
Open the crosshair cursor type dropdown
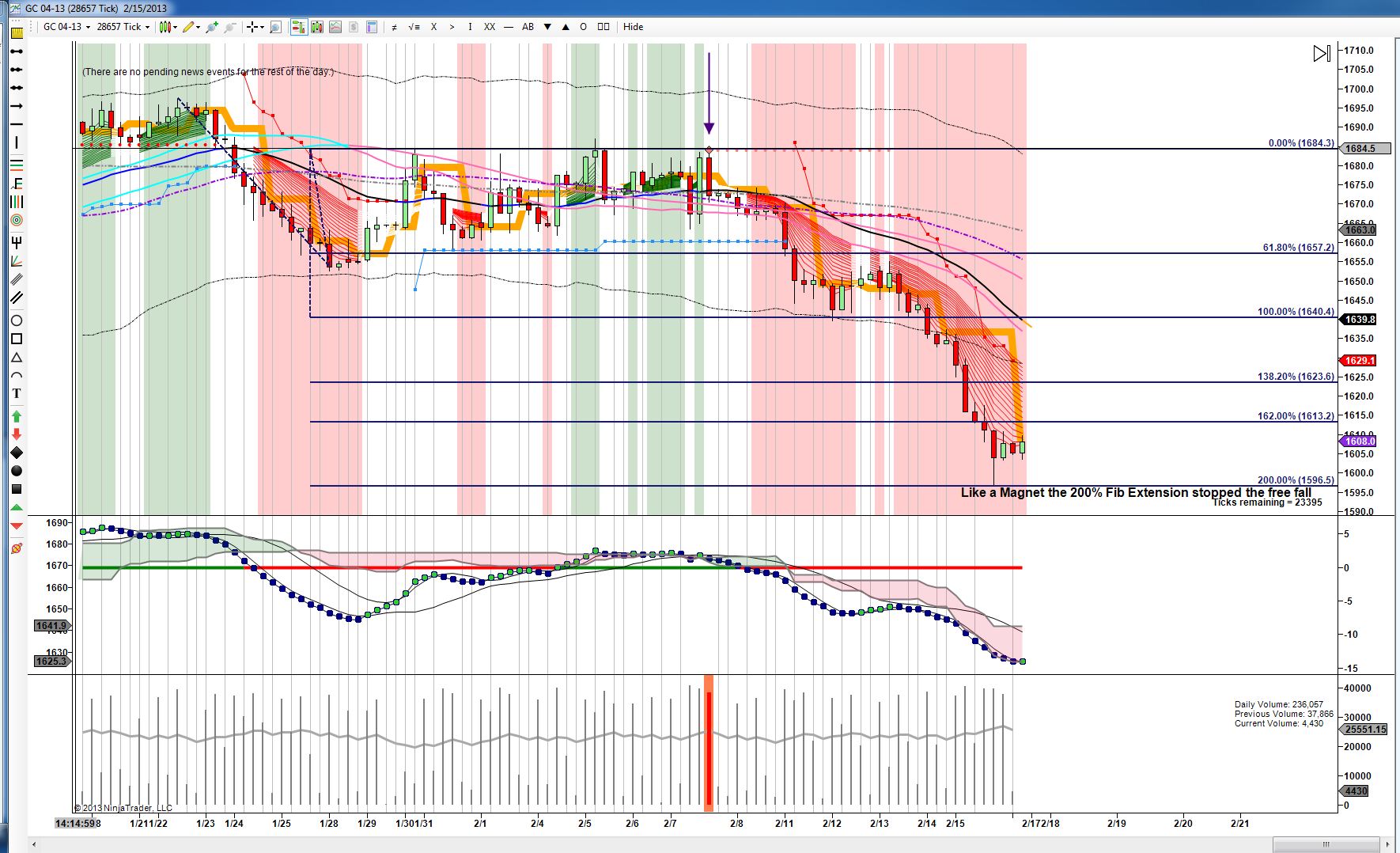pyautogui.click(x=255, y=27)
